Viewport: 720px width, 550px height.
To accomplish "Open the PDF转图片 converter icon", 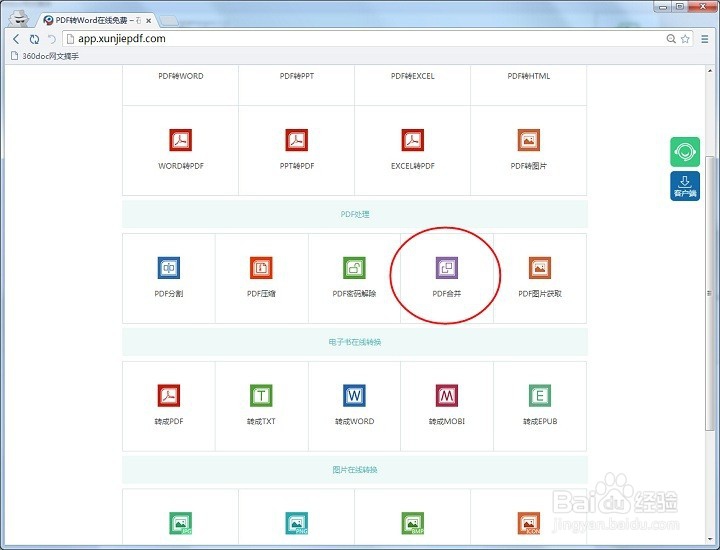I will (529, 140).
